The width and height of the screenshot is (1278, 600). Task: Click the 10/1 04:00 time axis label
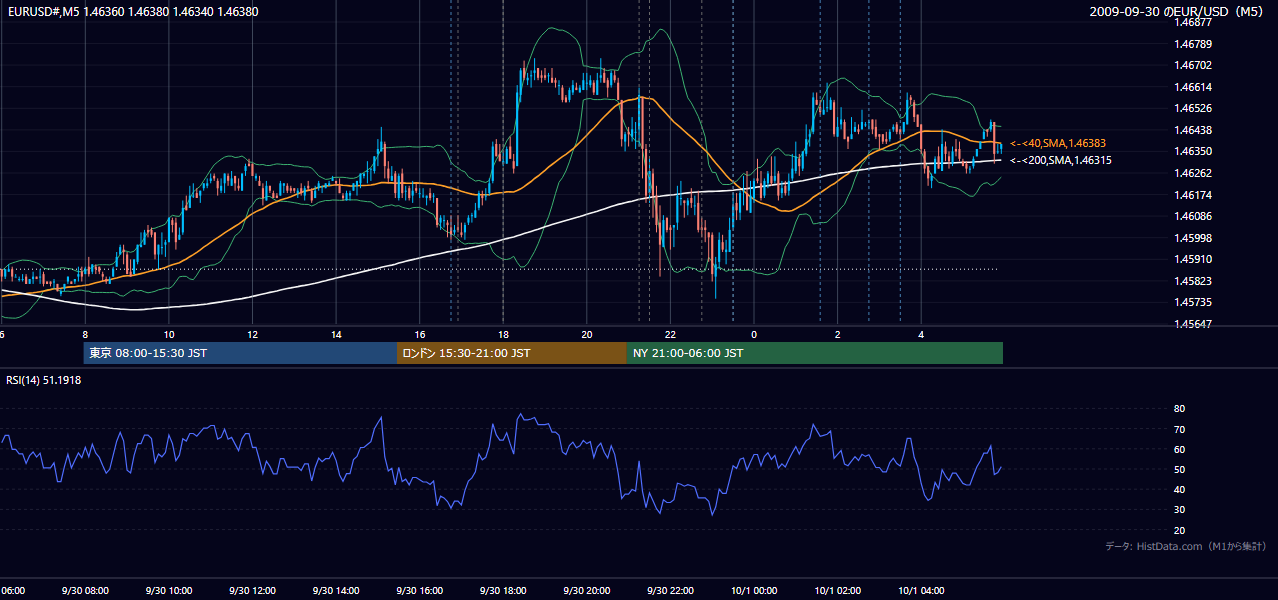coord(921,591)
